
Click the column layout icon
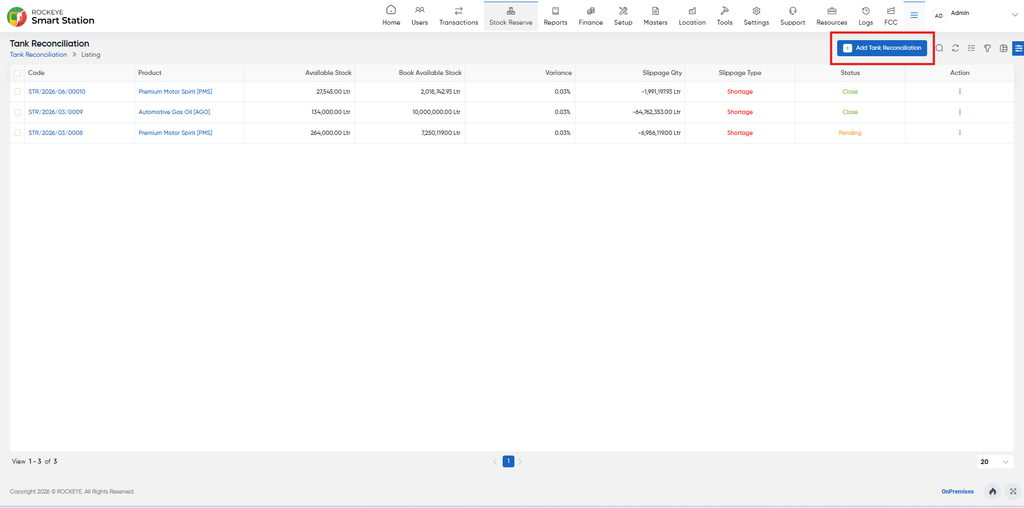click(1003, 48)
